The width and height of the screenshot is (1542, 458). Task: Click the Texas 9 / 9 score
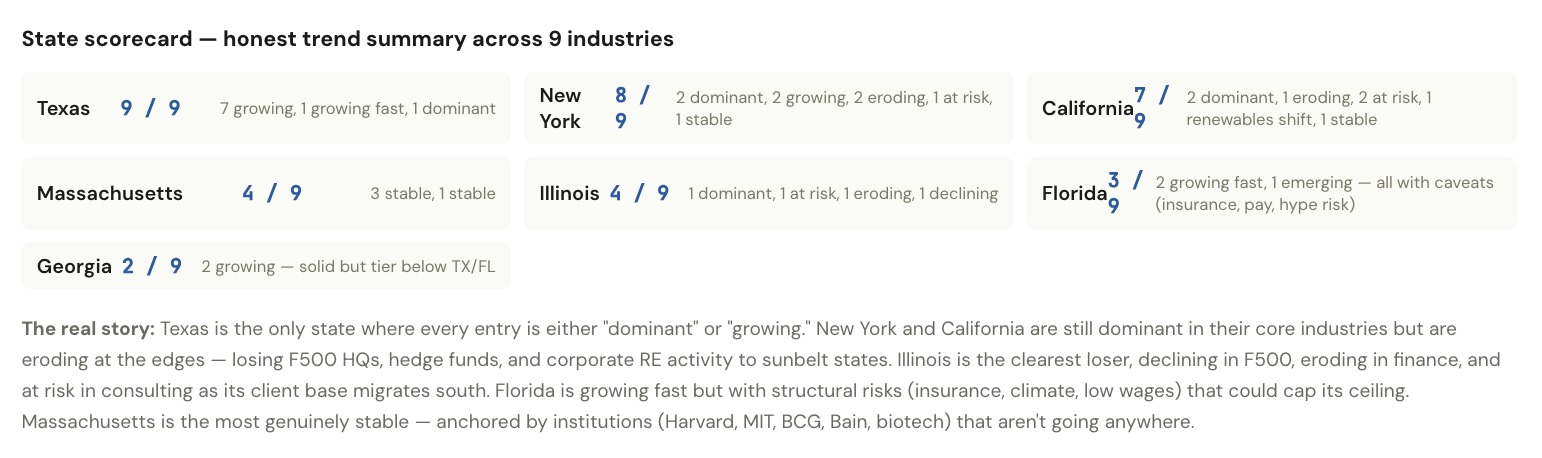click(x=150, y=108)
